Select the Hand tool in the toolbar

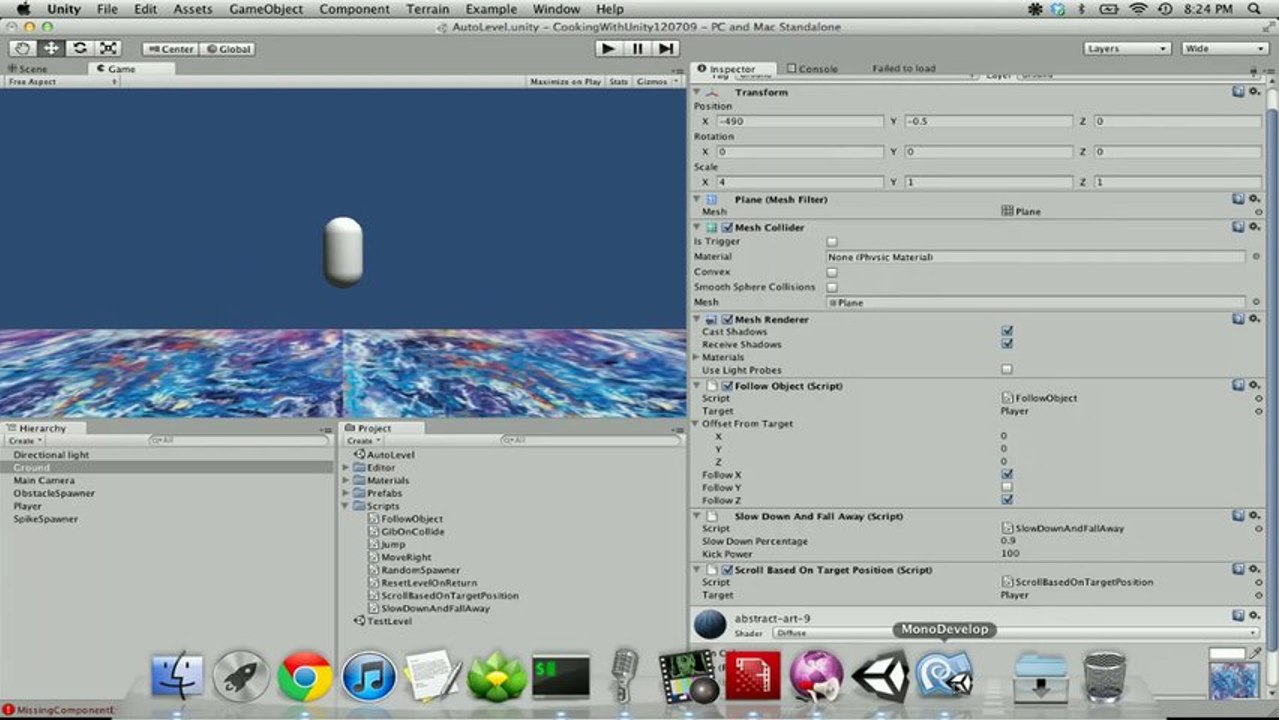click(22, 48)
